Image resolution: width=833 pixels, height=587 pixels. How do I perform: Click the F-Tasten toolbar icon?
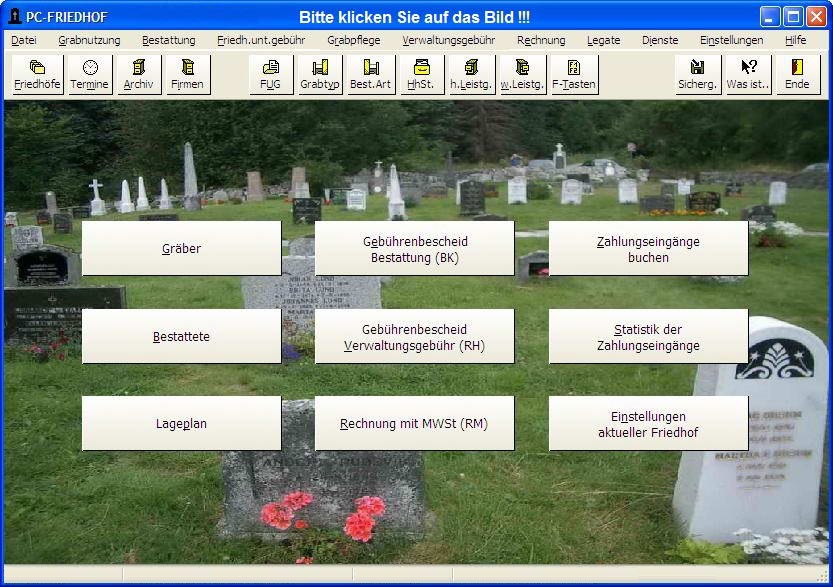[574, 75]
